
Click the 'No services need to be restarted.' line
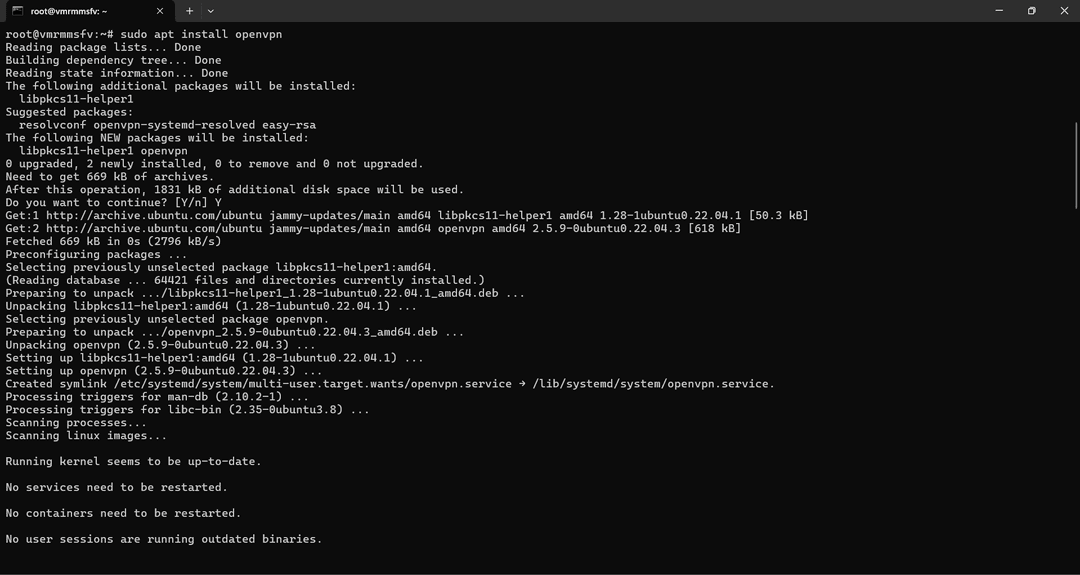point(116,488)
